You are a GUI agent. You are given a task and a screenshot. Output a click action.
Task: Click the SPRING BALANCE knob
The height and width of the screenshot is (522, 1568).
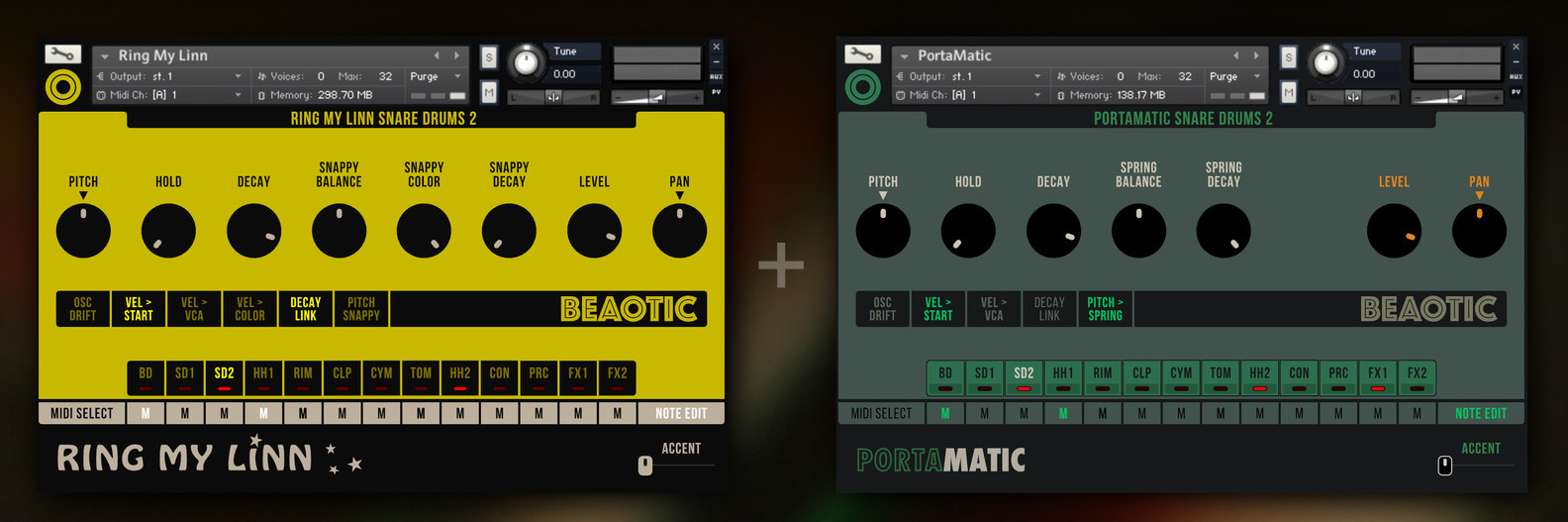click(1138, 231)
